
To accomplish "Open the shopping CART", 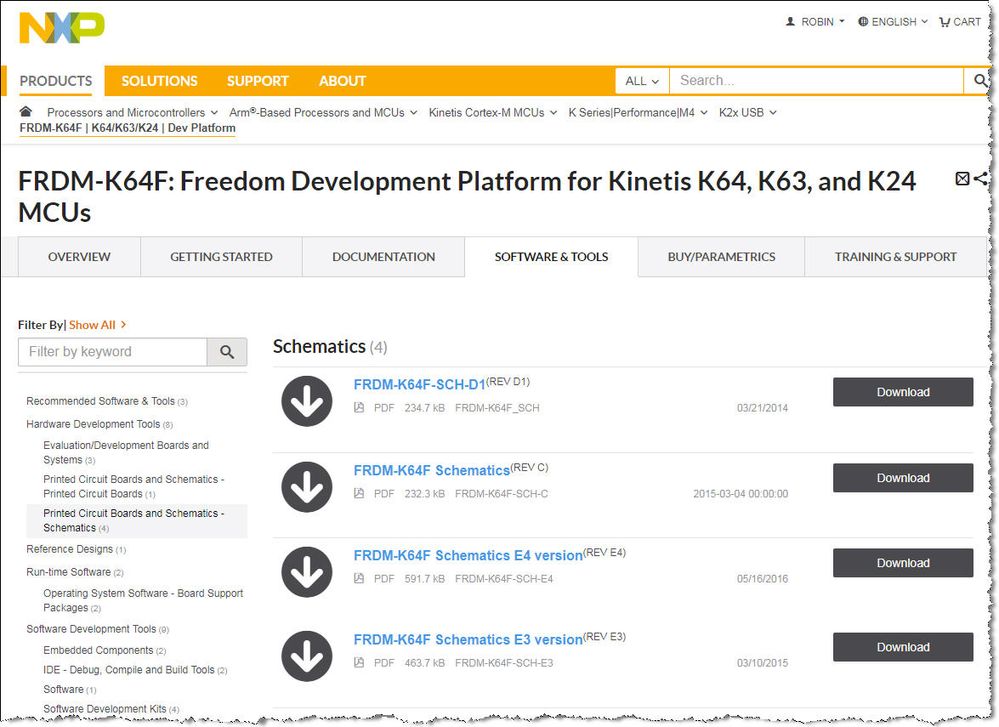I will click(x=960, y=22).
